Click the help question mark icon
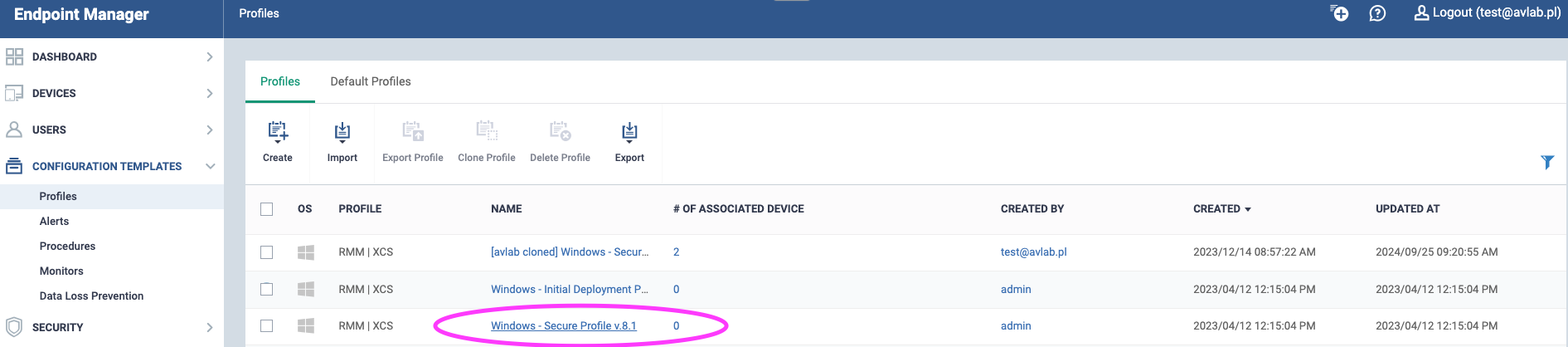This screenshot has height=347, width=1568. 1377,13
